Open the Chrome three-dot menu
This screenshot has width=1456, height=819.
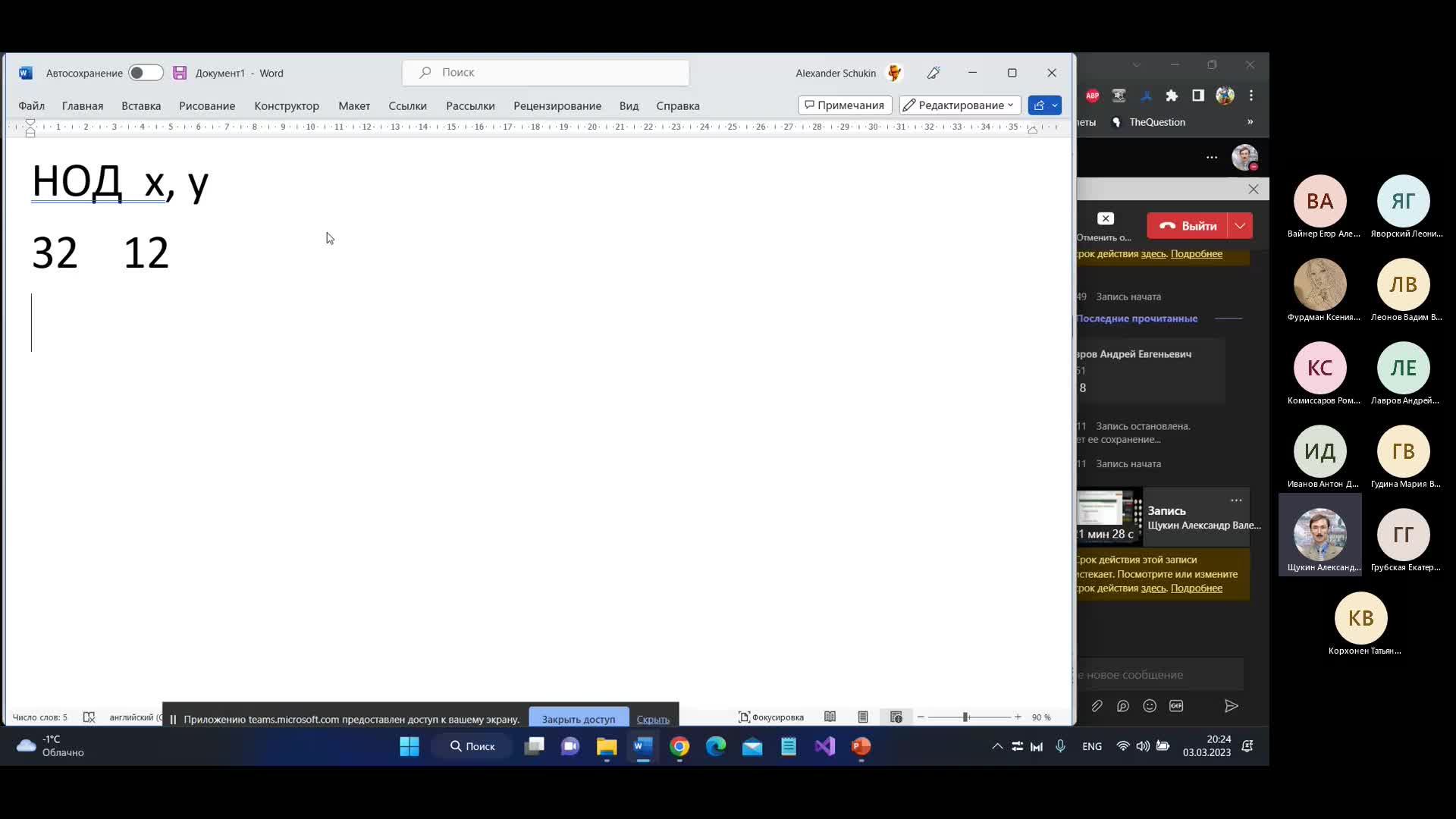coord(1251,96)
